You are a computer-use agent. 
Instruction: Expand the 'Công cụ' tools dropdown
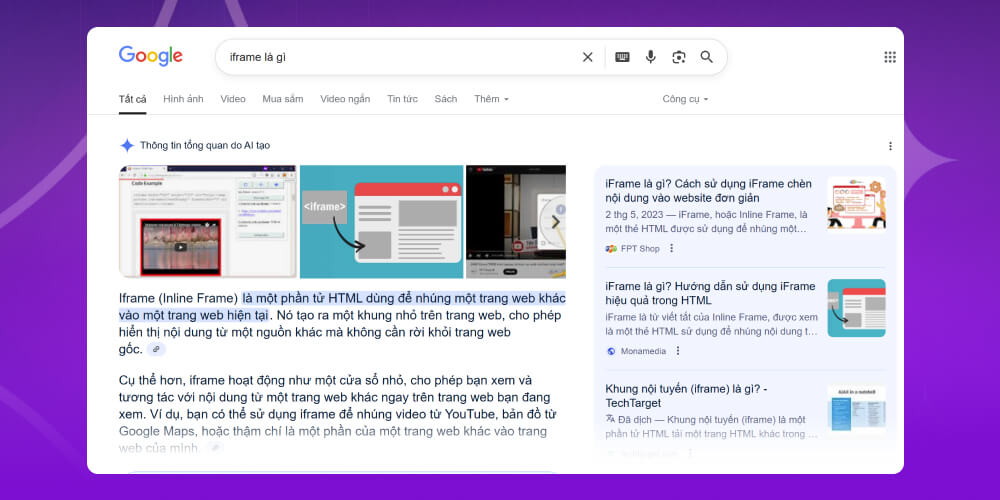tap(685, 99)
